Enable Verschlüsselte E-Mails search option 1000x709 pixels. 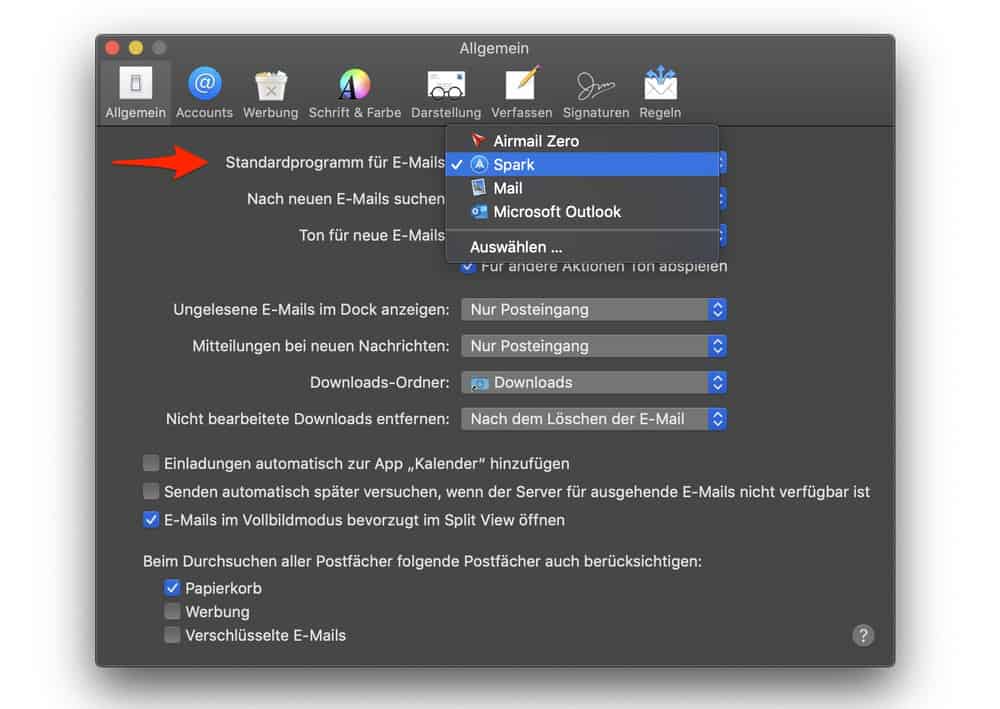pyautogui.click(x=173, y=635)
